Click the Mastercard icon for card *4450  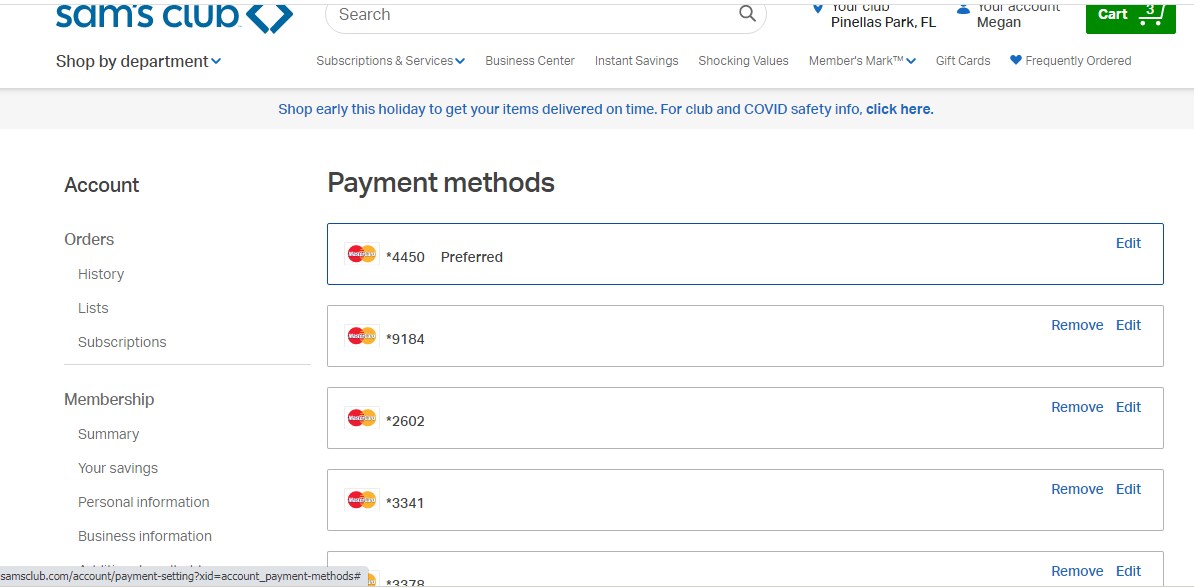click(362, 254)
